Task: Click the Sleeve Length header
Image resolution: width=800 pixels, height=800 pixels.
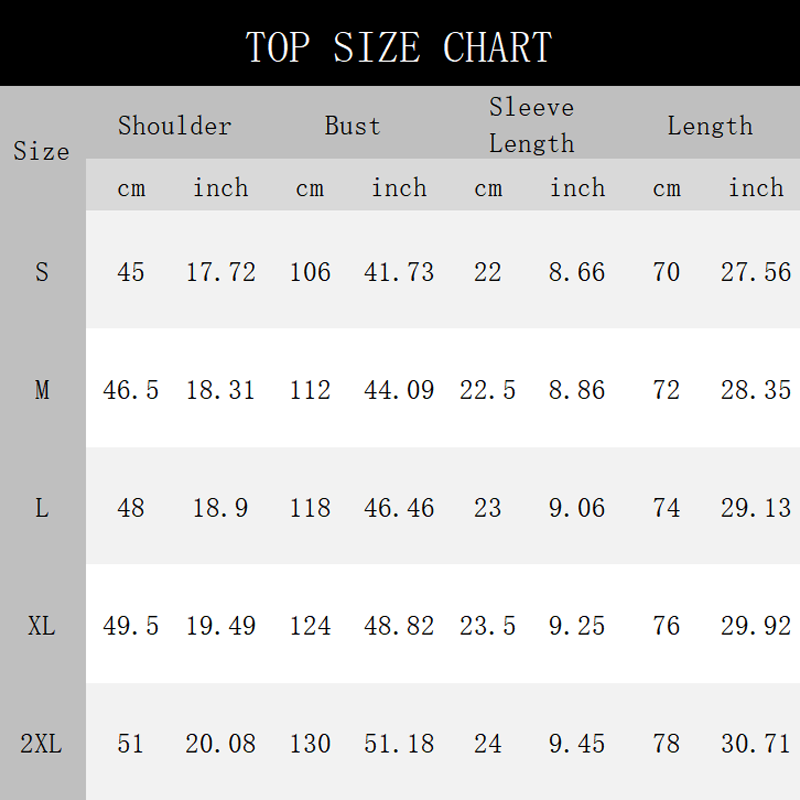Action: pyautogui.click(x=532, y=126)
